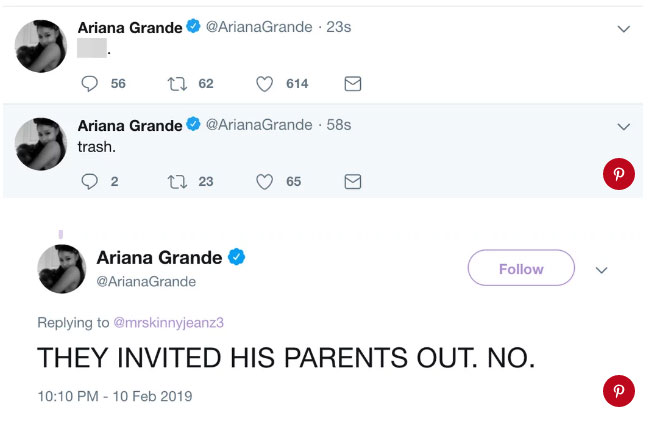Click Pinterest save button near tweet timestamp
670x432 pixels.
coord(619,391)
